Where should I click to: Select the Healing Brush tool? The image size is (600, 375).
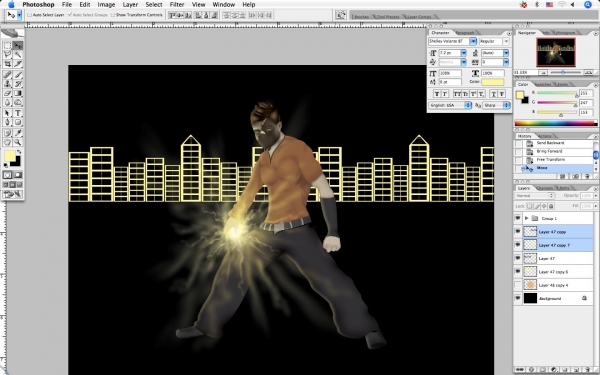[x=7, y=75]
